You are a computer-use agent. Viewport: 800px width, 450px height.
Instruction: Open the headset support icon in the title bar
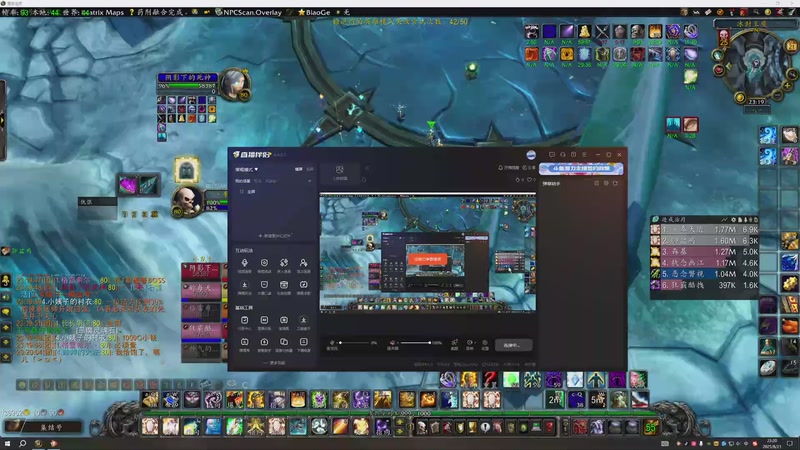pyautogui.click(x=563, y=154)
